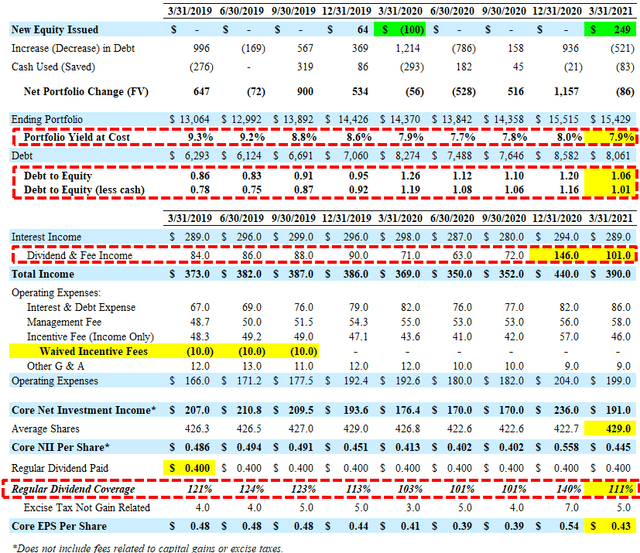Click the yellow 146.0 dividend income cell
Screen dimensions: 640x553
click(556, 255)
